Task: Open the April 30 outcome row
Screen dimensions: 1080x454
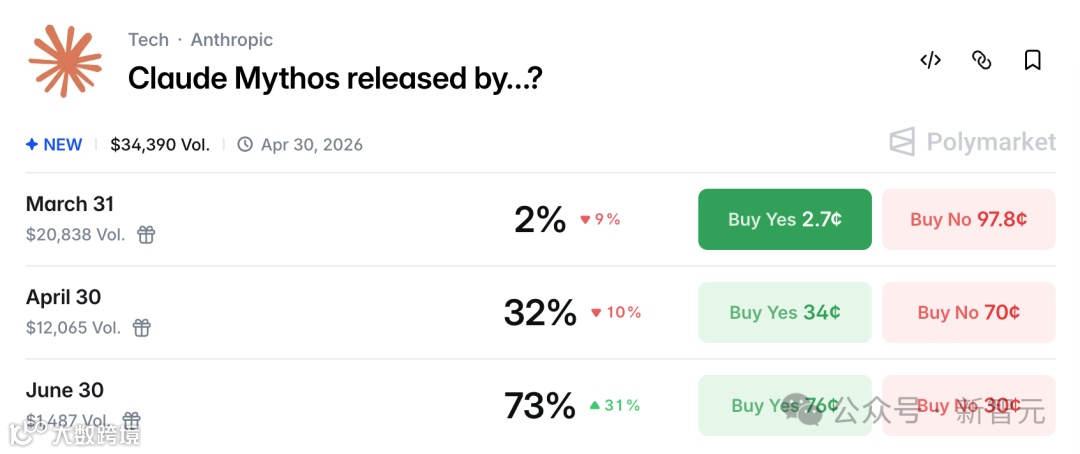Action: [63, 297]
